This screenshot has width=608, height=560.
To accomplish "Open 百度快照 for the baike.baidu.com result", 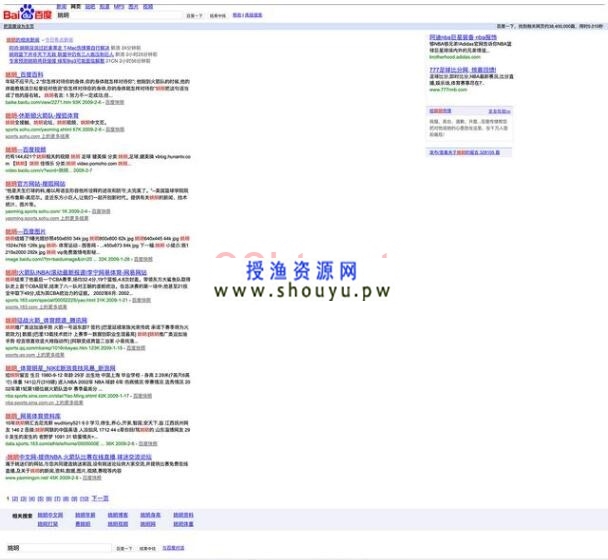I will tap(115, 102).
